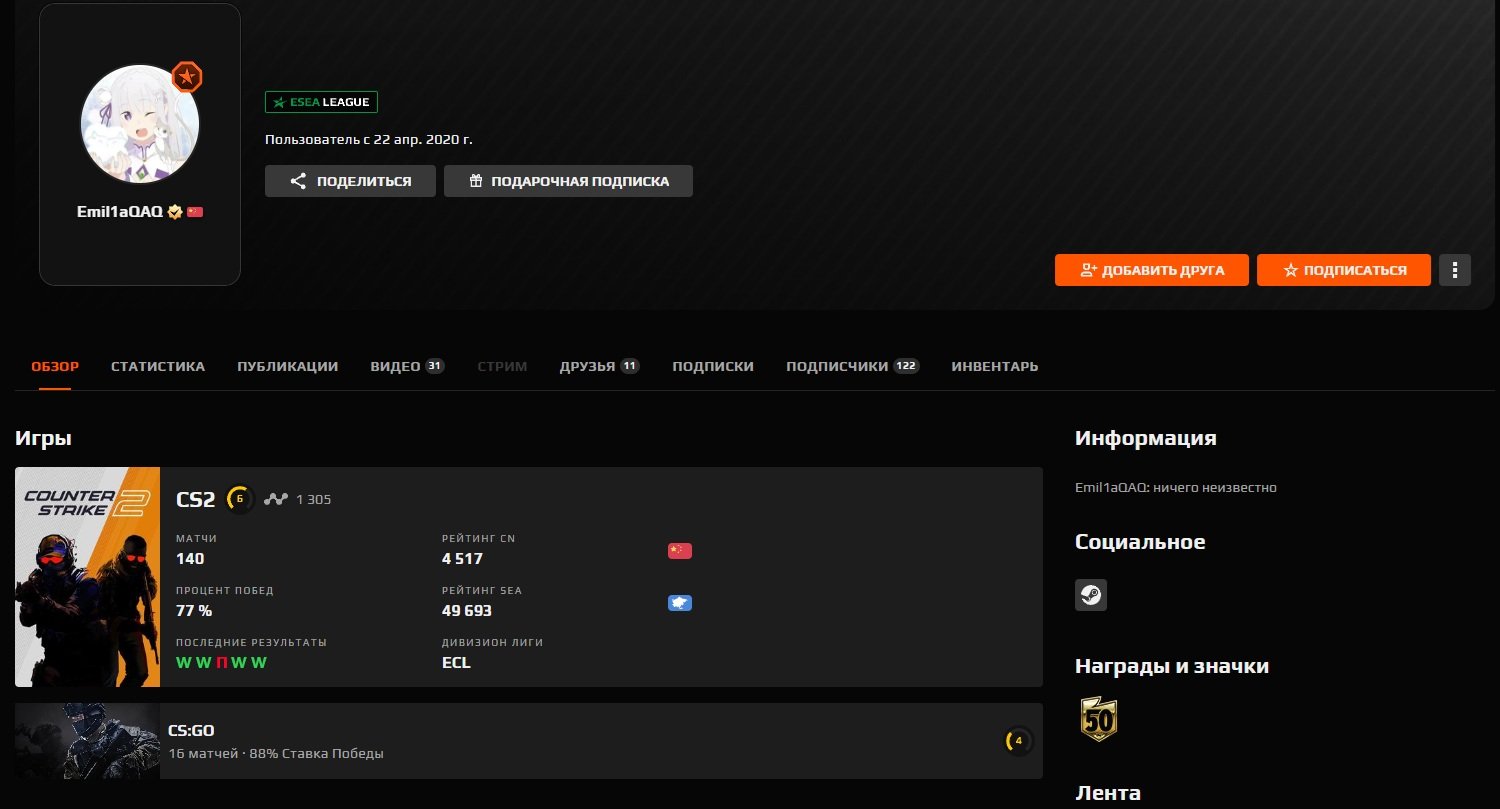Click the CS2 game title
The width and height of the screenshot is (1500, 809).
pos(196,499)
